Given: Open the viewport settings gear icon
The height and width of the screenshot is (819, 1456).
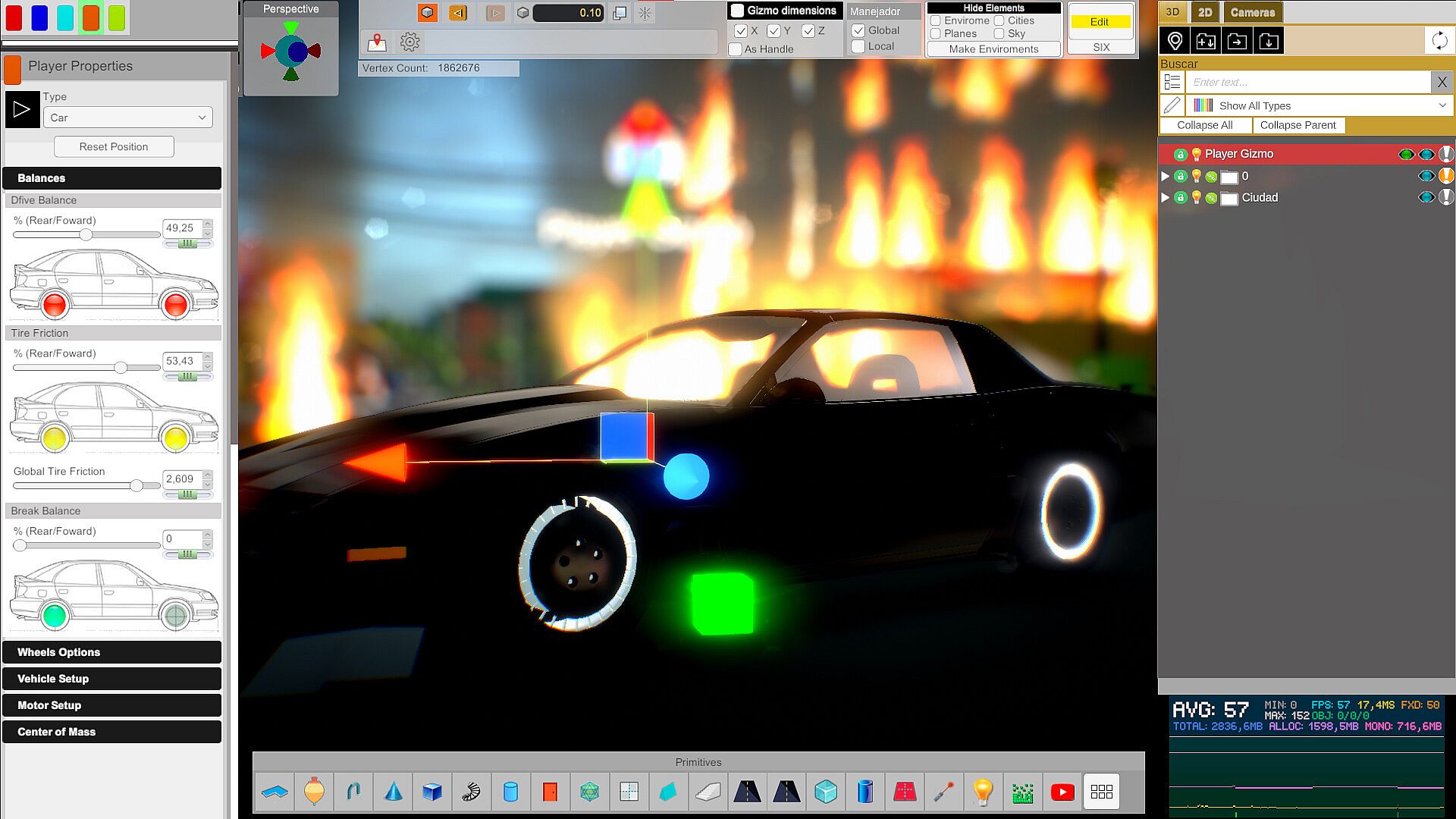Looking at the screenshot, I should pos(409,42).
